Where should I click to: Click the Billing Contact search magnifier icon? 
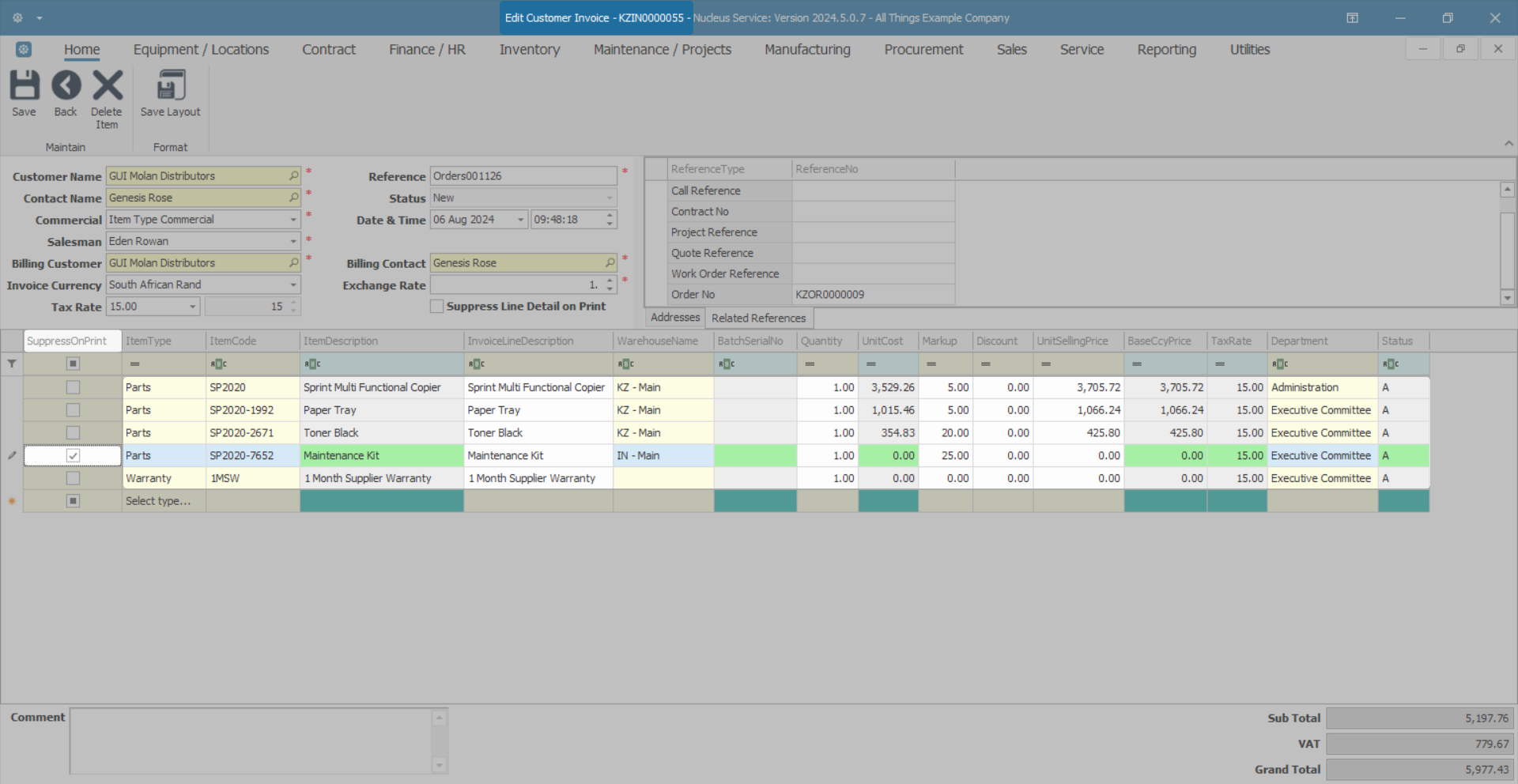coord(610,263)
